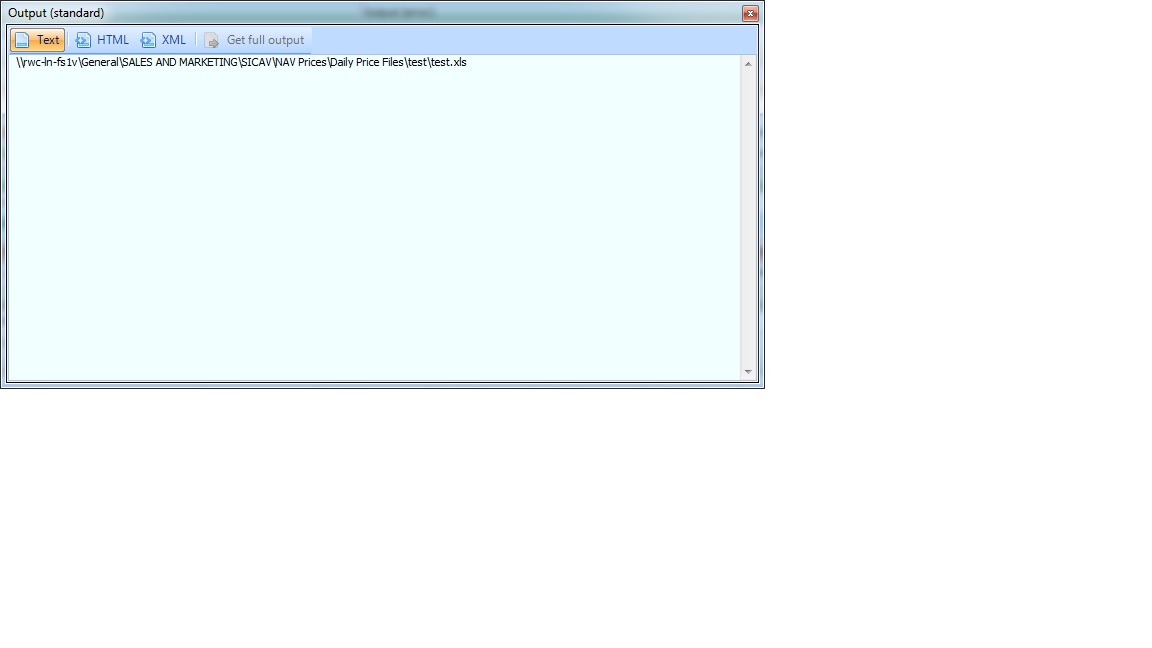Click the HTML format icon

(83, 40)
